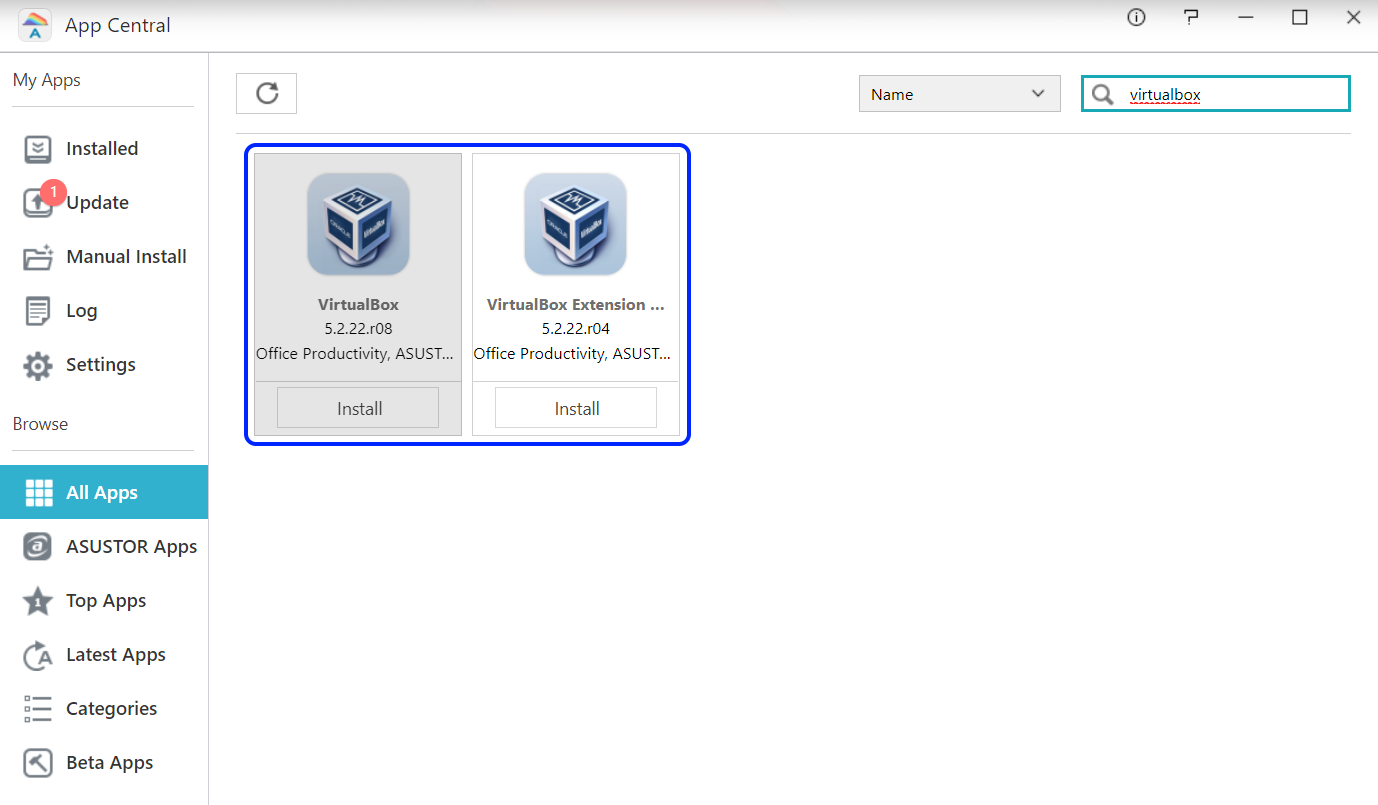Install the VirtualBox app

(358, 408)
